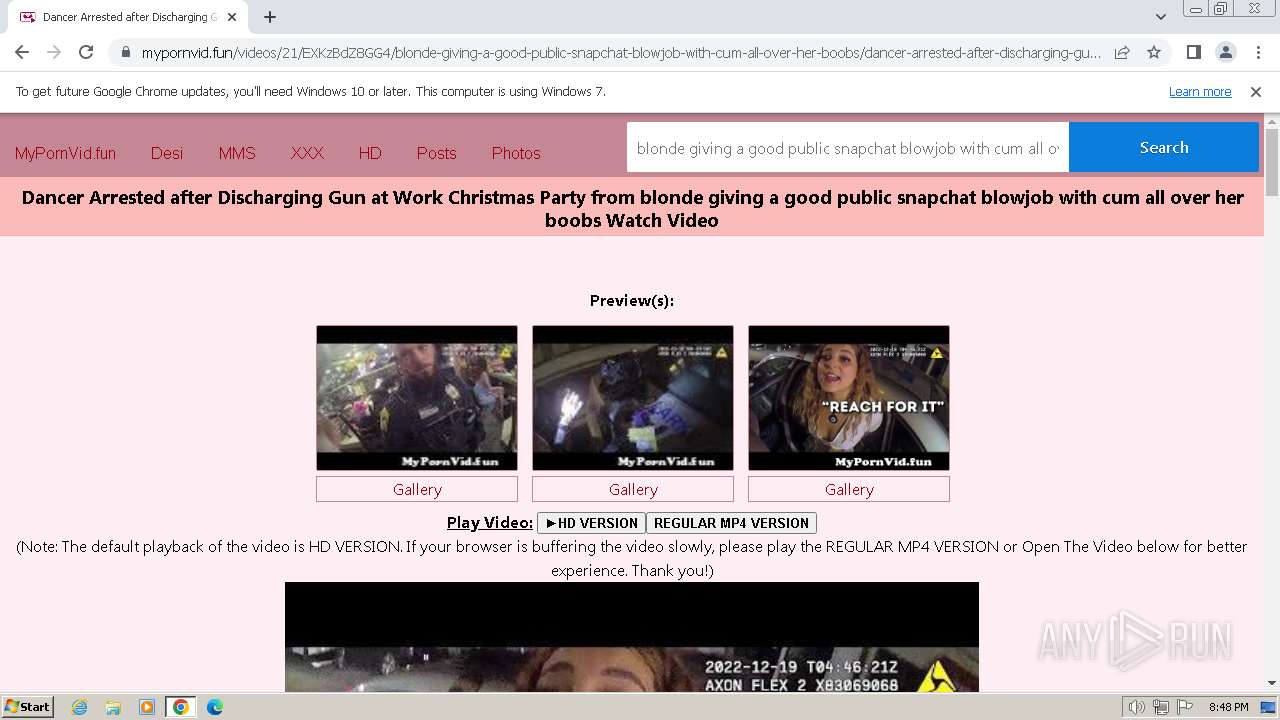The height and width of the screenshot is (720, 1280).
Task: Open the middle preview thumbnail
Action: 633,398
